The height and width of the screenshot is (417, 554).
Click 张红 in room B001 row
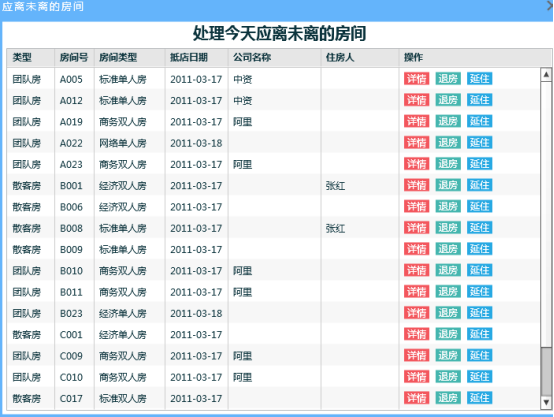(x=335, y=186)
